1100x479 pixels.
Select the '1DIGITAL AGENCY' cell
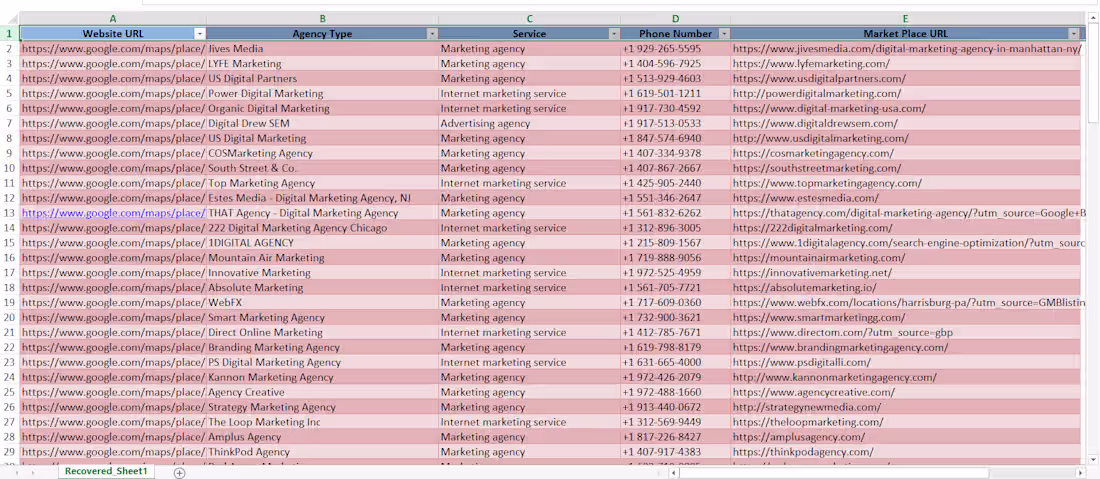point(322,243)
